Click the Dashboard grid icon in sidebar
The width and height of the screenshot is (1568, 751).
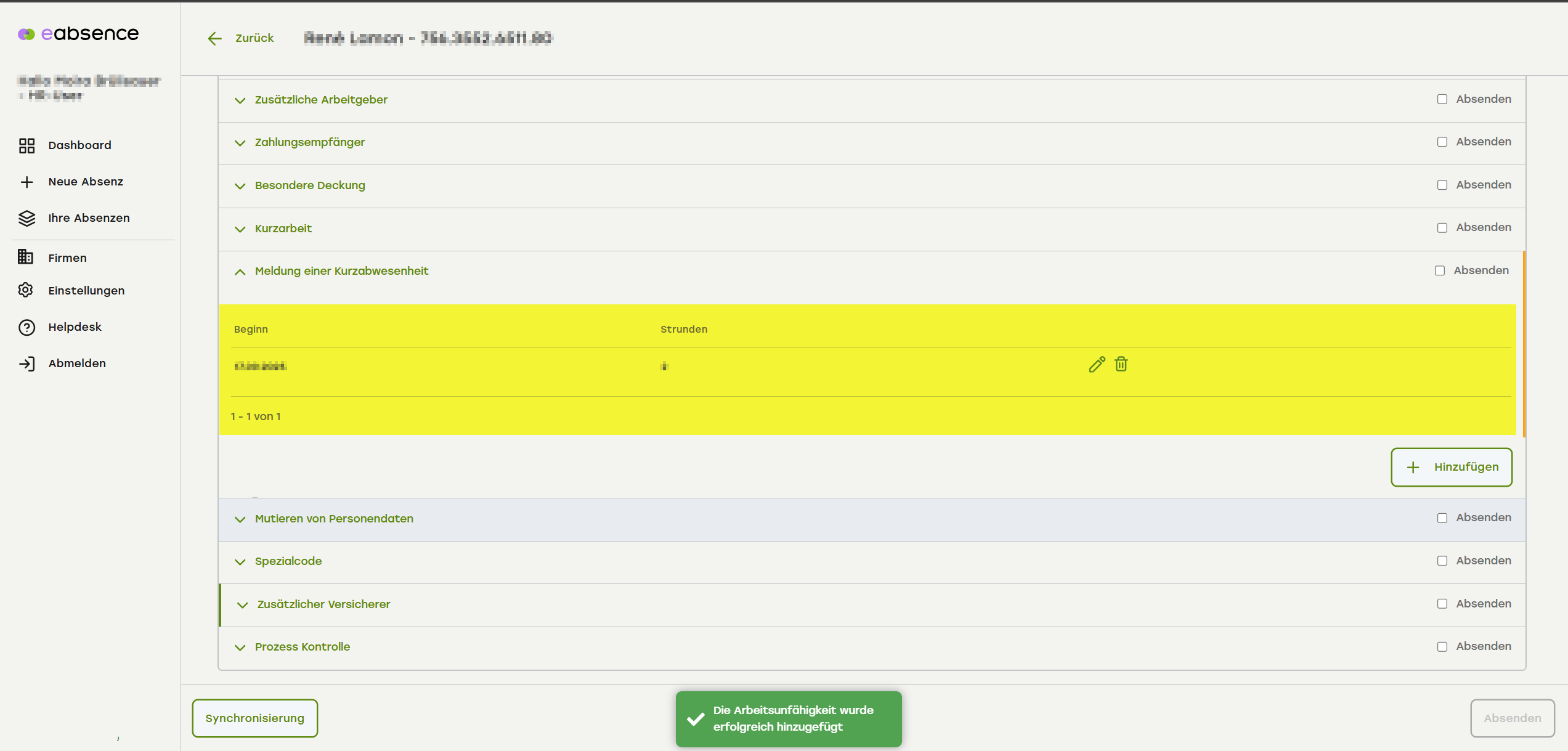(x=26, y=145)
